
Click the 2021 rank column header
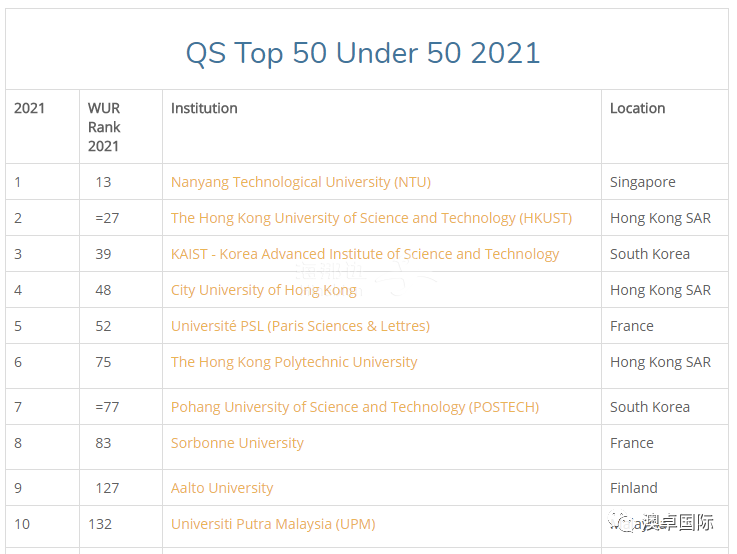[x=29, y=109]
